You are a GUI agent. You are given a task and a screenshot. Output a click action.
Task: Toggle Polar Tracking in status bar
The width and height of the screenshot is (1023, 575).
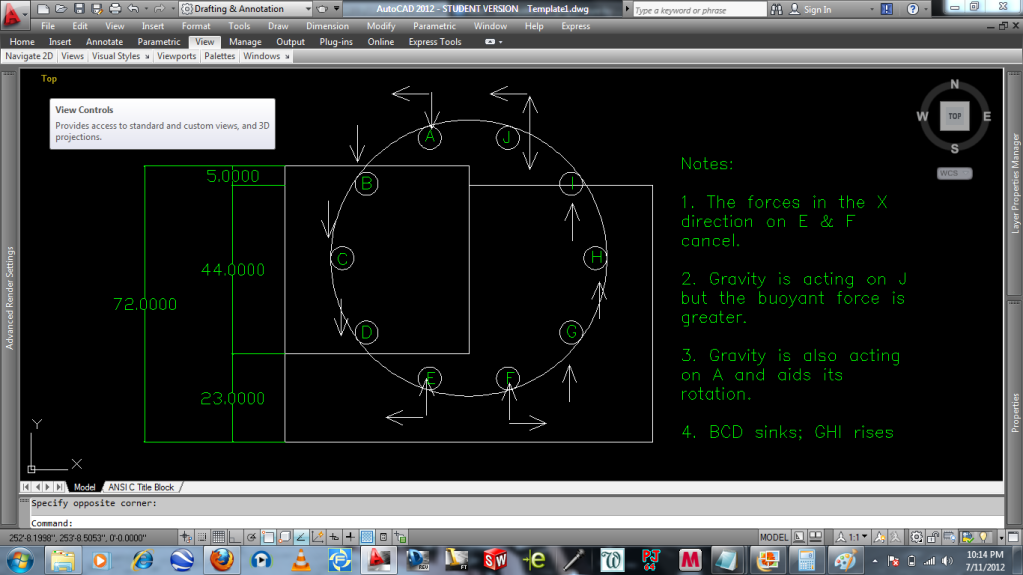click(x=251, y=537)
